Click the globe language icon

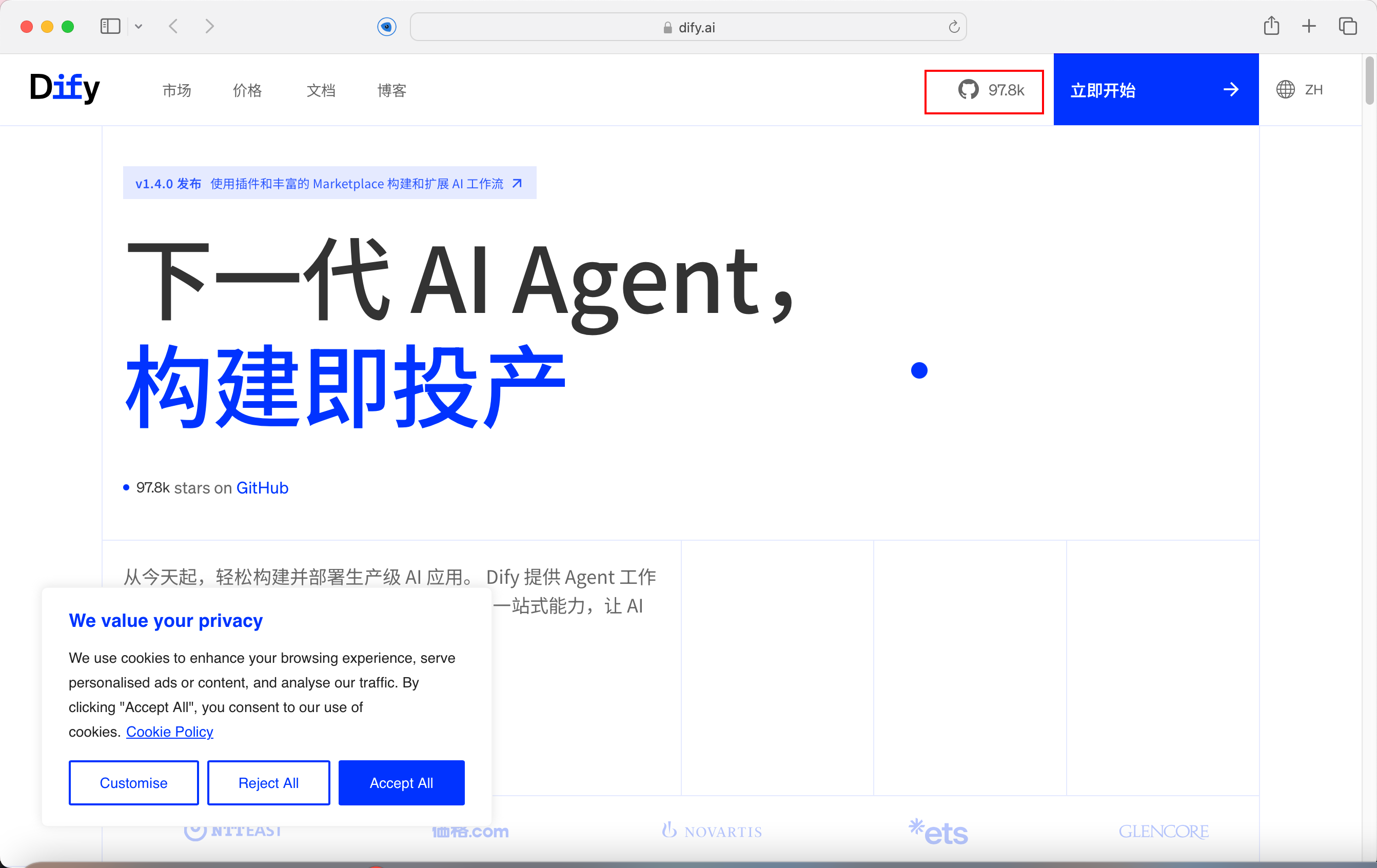click(x=1285, y=90)
